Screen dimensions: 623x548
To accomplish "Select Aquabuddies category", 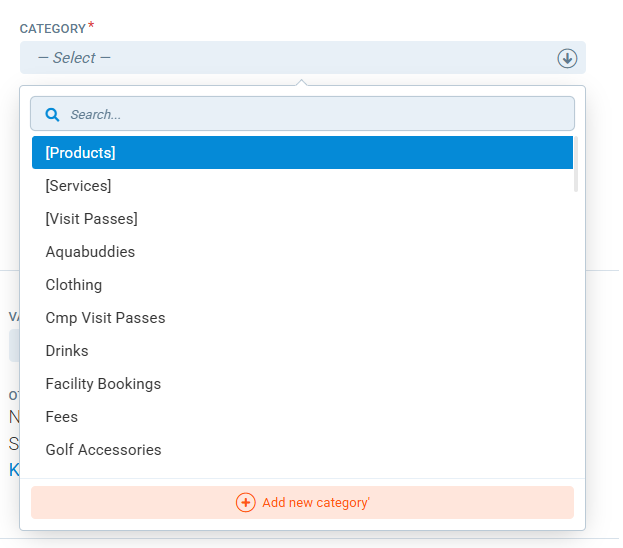I will 90,252.
